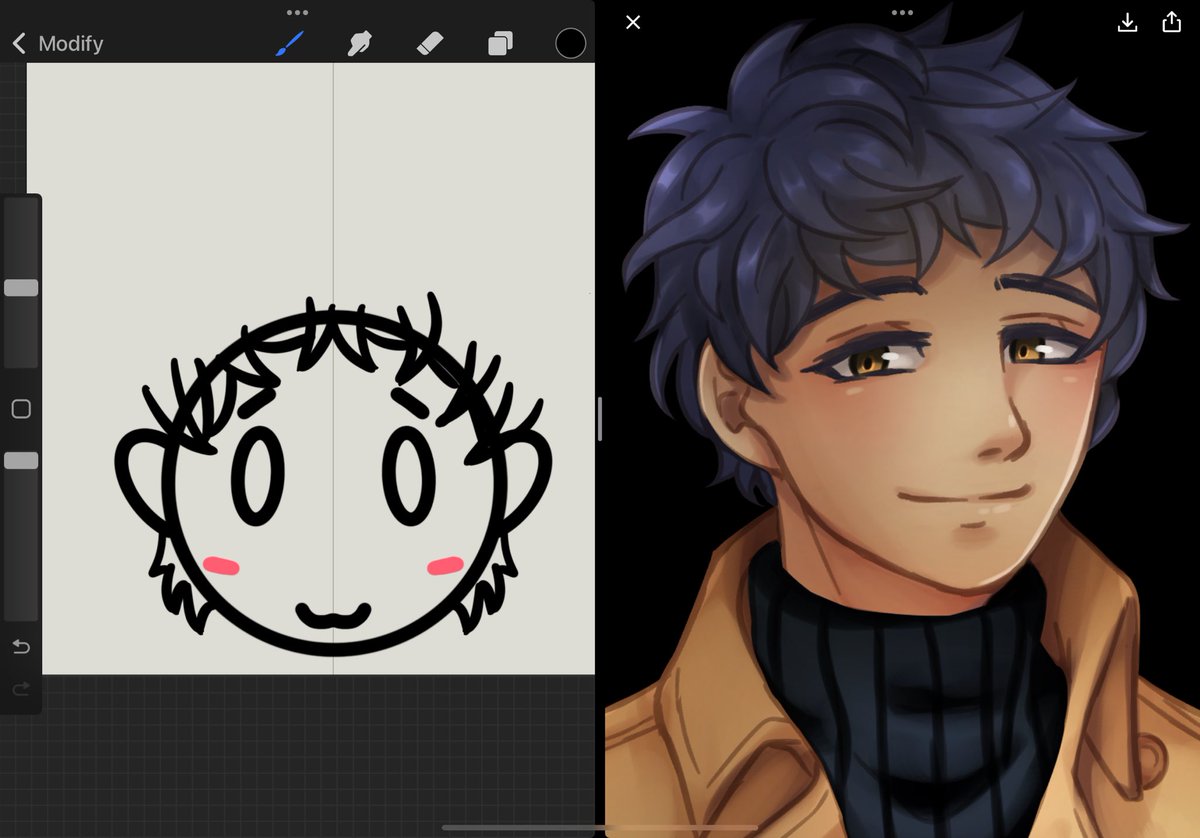The width and height of the screenshot is (1200, 838).
Task: Click the brush opacity slider handle
Action: pos(21,460)
